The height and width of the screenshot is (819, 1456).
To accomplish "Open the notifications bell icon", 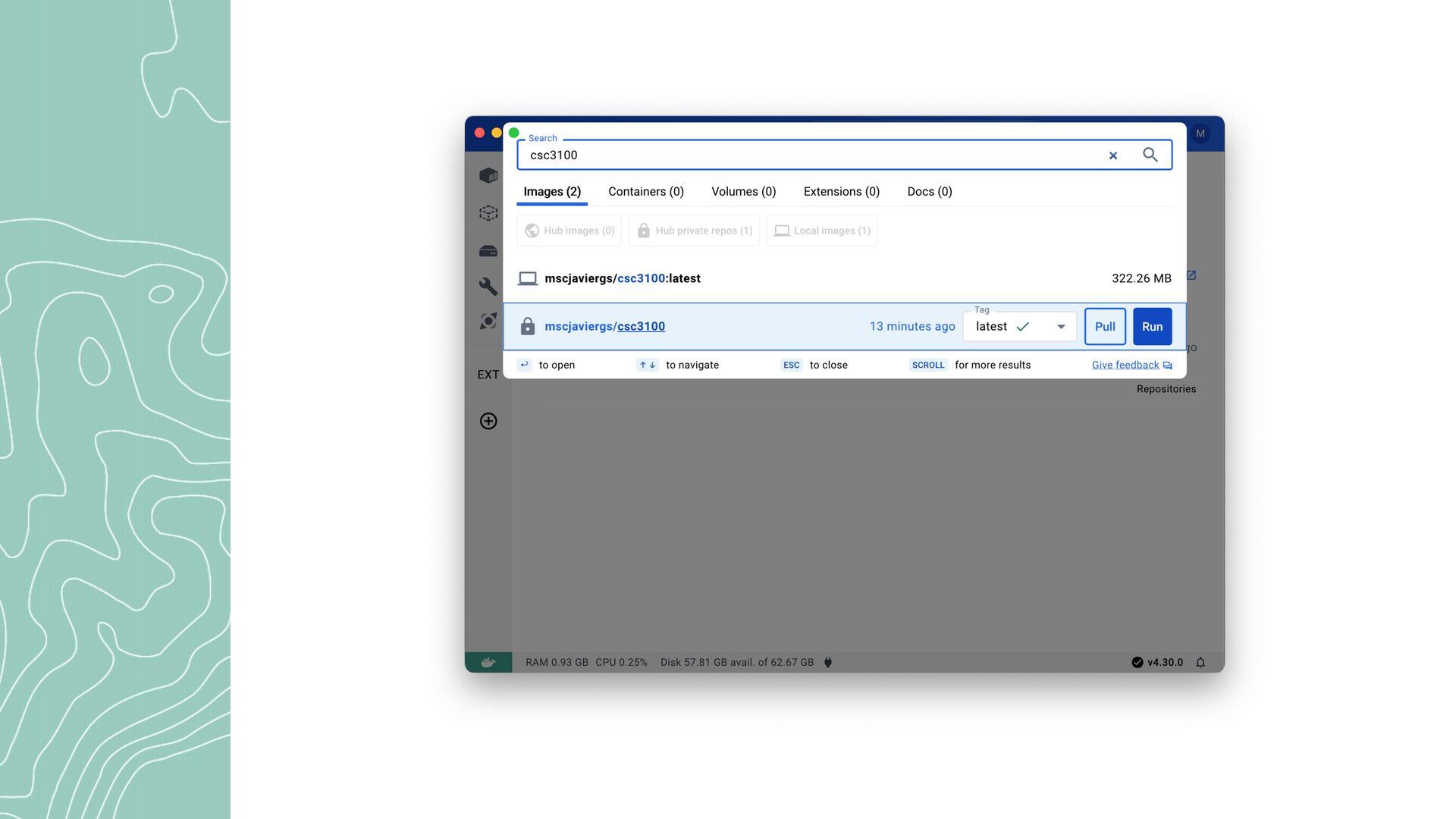I will (x=1200, y=662).
